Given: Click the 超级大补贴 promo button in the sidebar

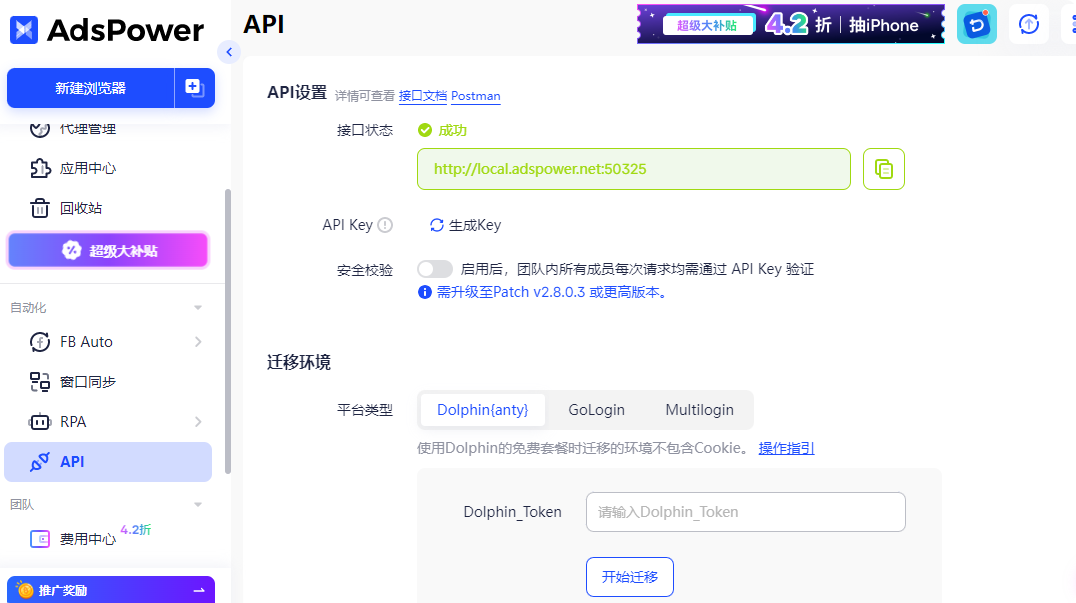Looking at the screenshot, I should 108,250.
